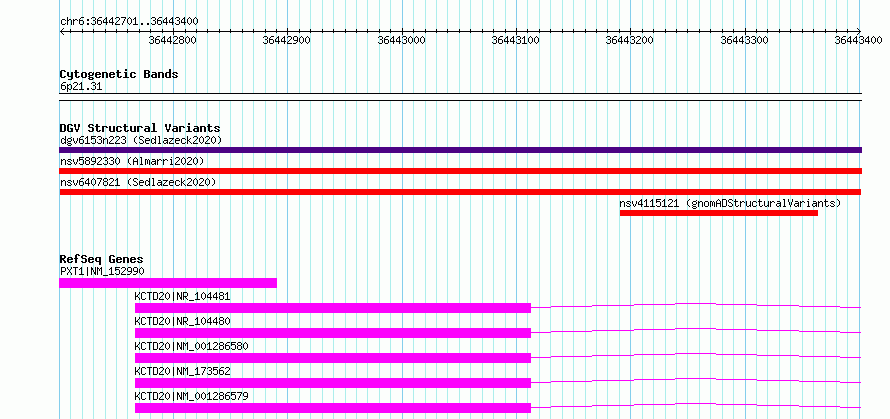The width and height of the screenshot is (890, 419).
Task: Click ruler position 36443200
Action: pyautogui.click(x=631, y=40)
